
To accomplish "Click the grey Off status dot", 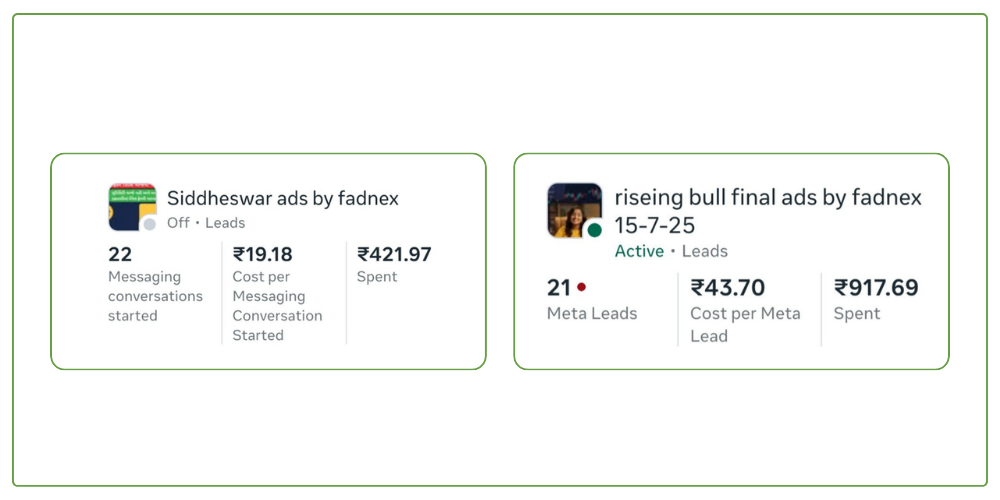I will [x=150, y=225].
